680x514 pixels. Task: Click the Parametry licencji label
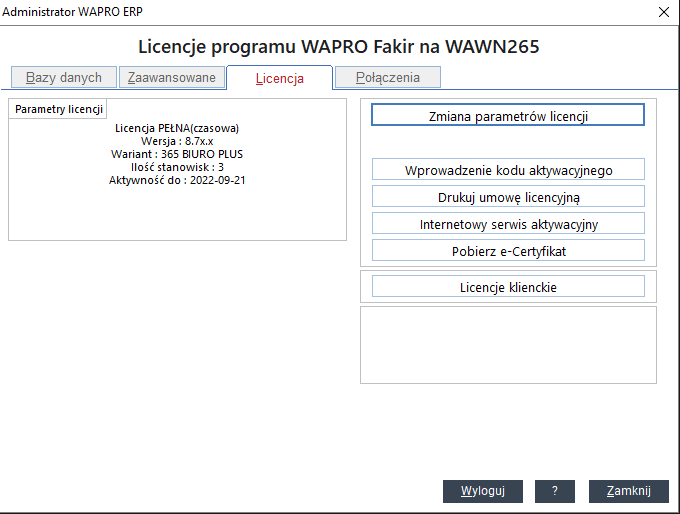[x=59, y=109]
